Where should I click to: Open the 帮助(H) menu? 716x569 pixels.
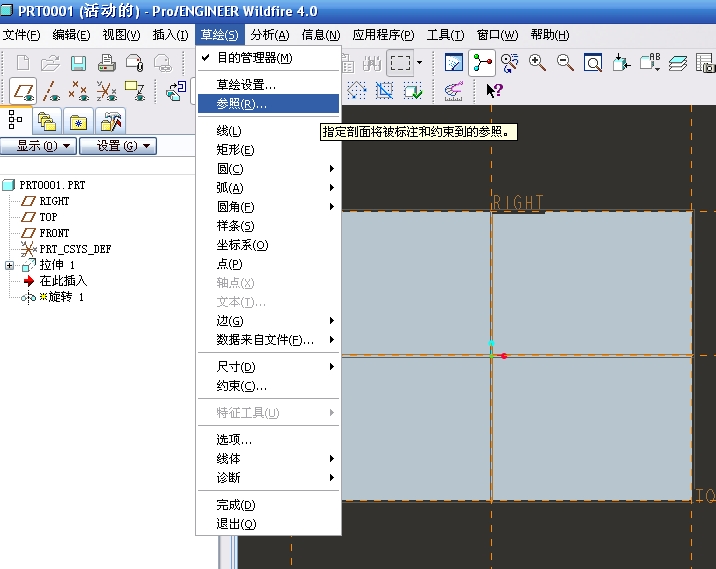coord(550,35)
